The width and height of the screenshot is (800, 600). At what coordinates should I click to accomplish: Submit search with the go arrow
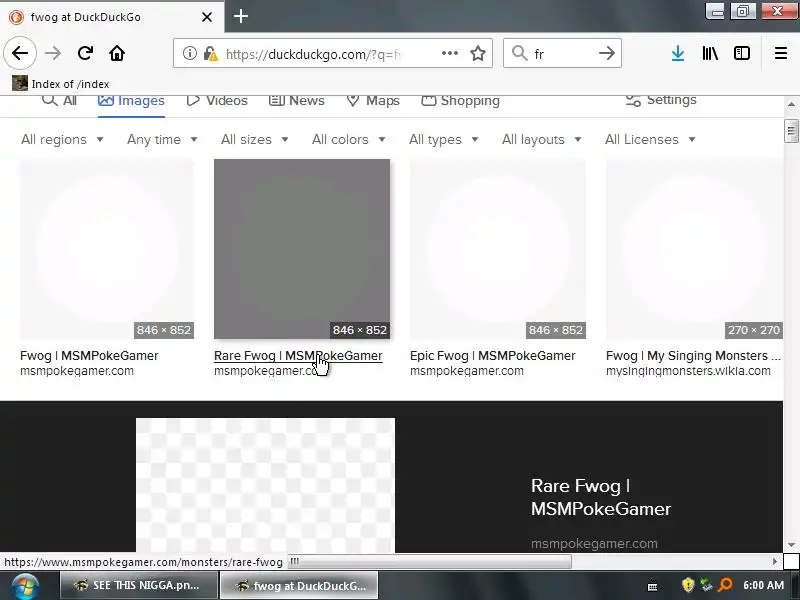[x=607, y=53]
